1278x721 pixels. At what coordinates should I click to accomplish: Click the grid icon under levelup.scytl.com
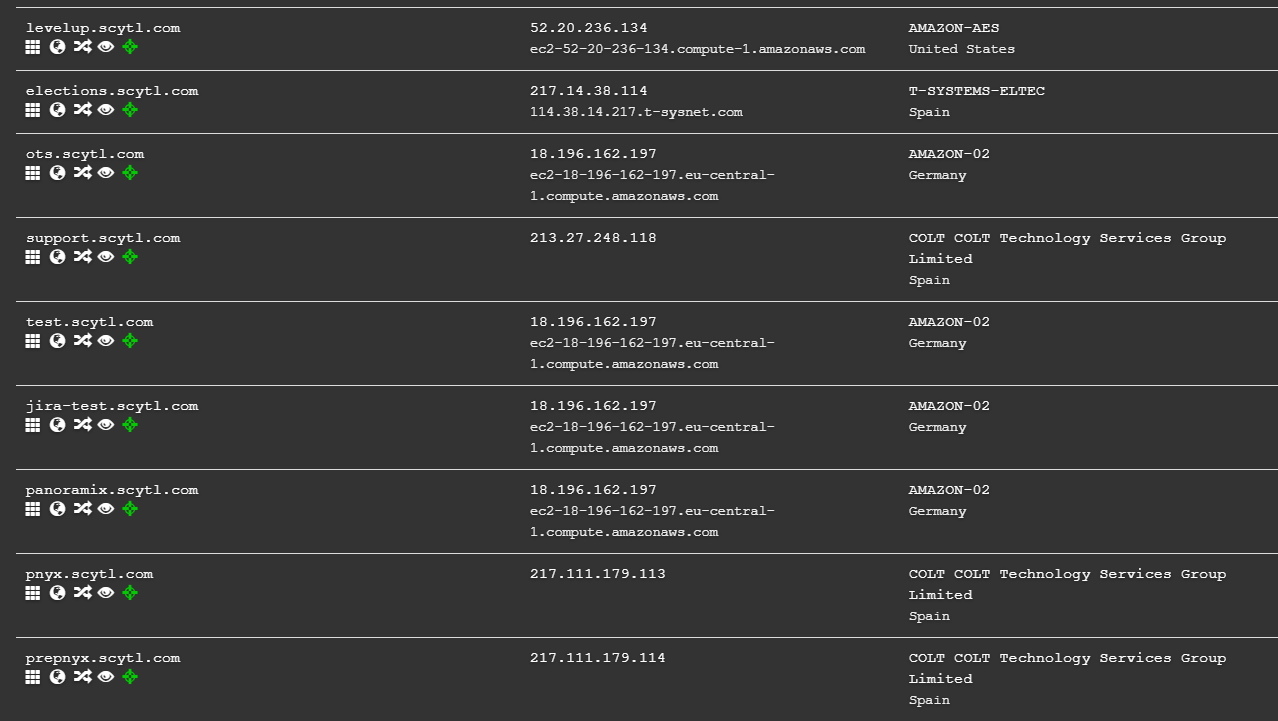tap(33, 47)
